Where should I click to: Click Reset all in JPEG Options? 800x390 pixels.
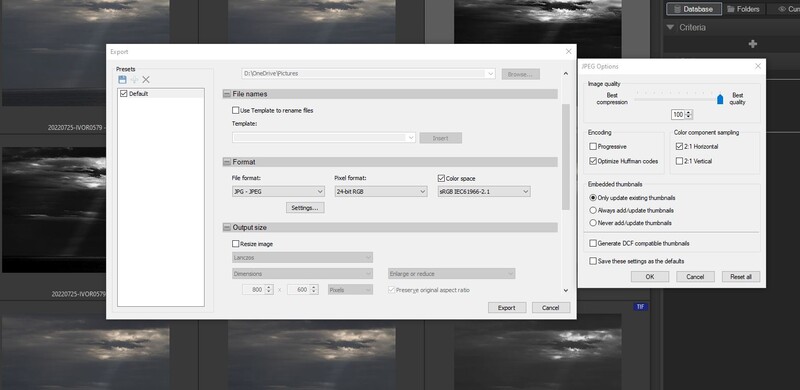coord(741,277)
